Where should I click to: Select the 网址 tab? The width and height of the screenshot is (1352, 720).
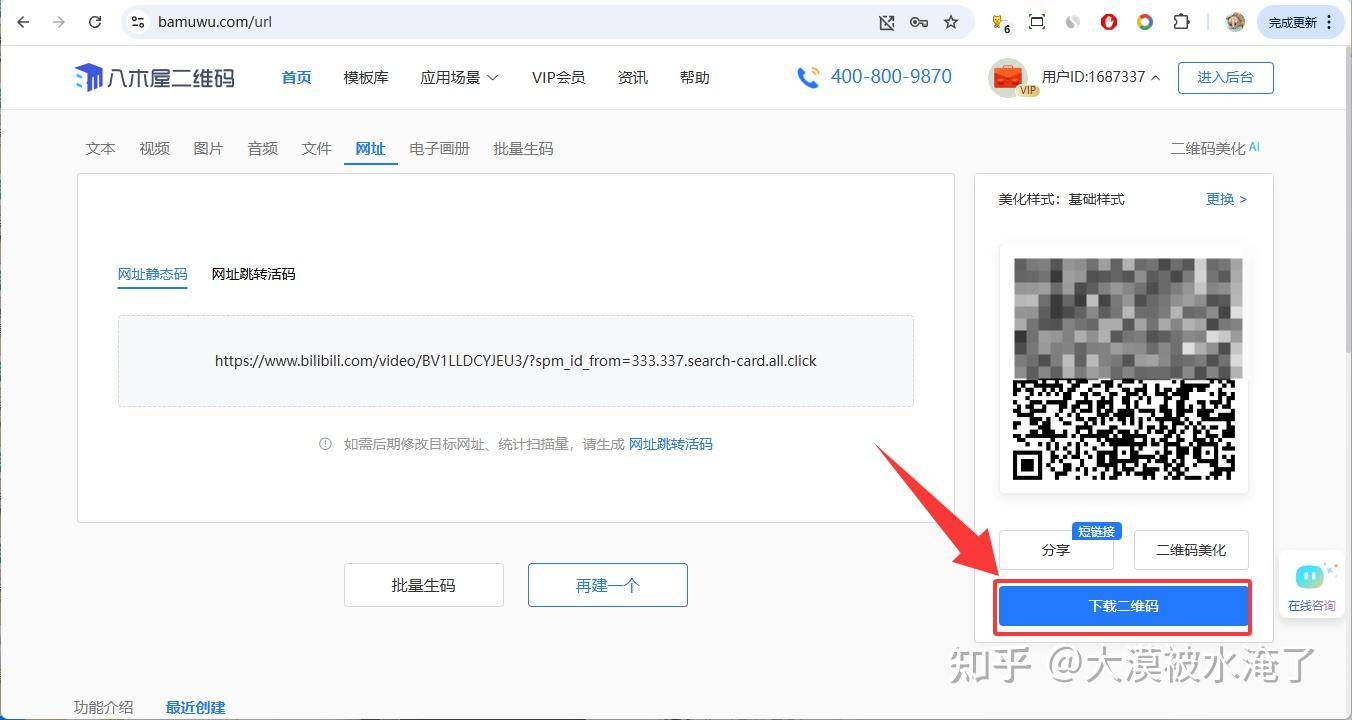click(370, 148)
